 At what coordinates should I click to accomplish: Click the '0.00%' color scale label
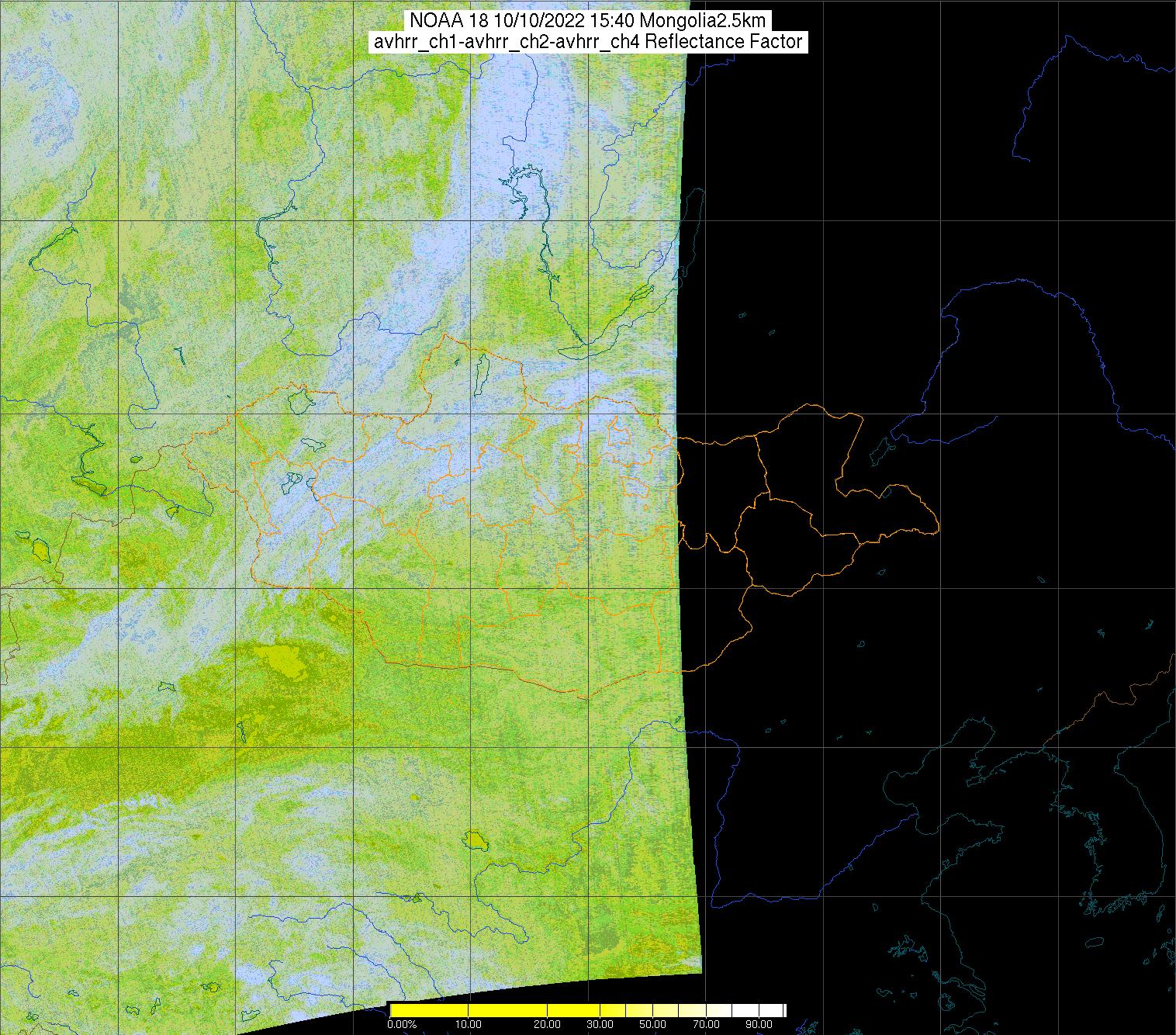pyautogui.click(x=402, y=1025)
